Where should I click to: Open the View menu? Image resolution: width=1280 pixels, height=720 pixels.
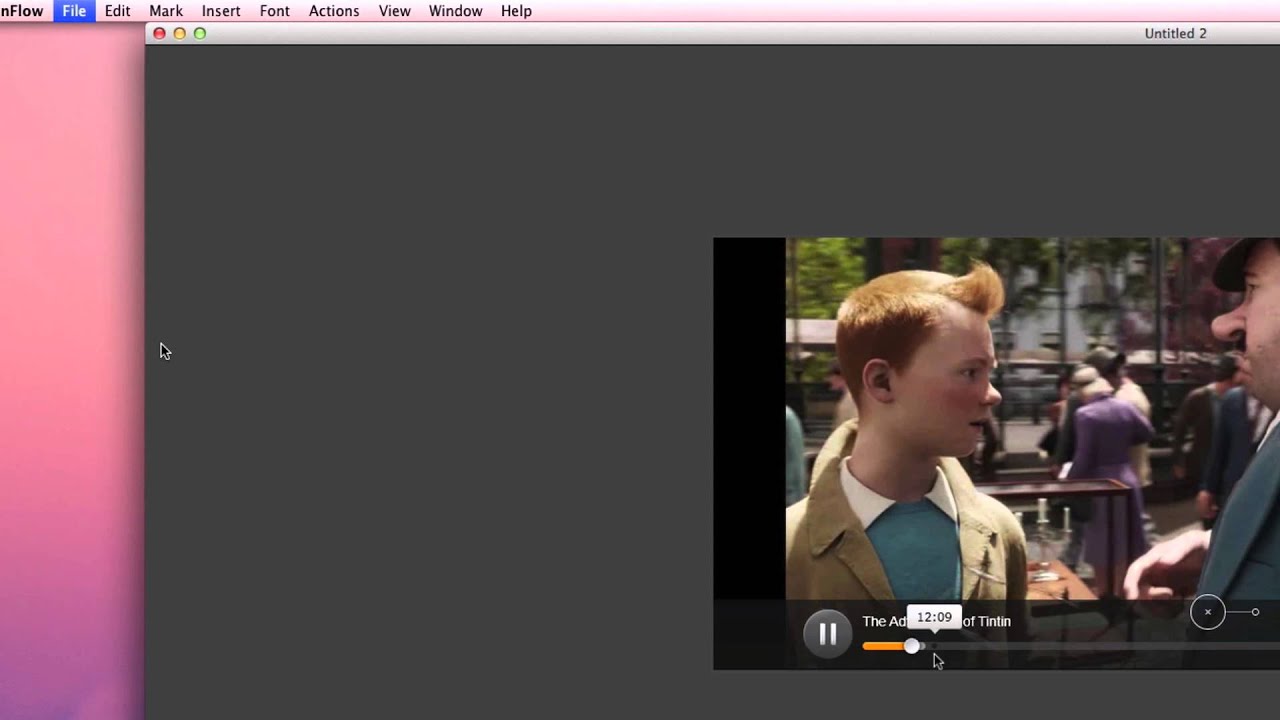tap(395, 11)
